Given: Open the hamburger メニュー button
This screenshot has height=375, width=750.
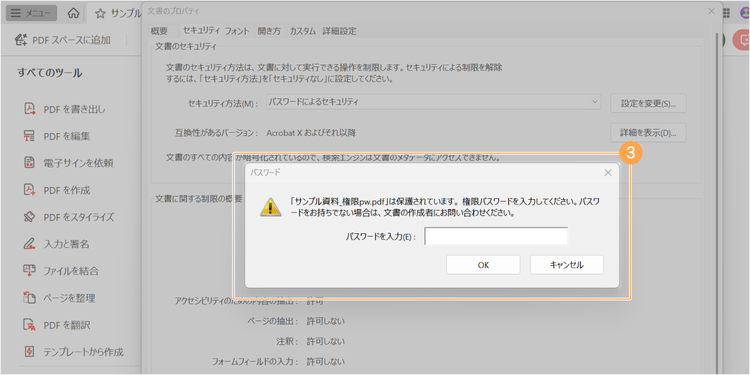Looking at the screenshot, I should tap(32, 13).
